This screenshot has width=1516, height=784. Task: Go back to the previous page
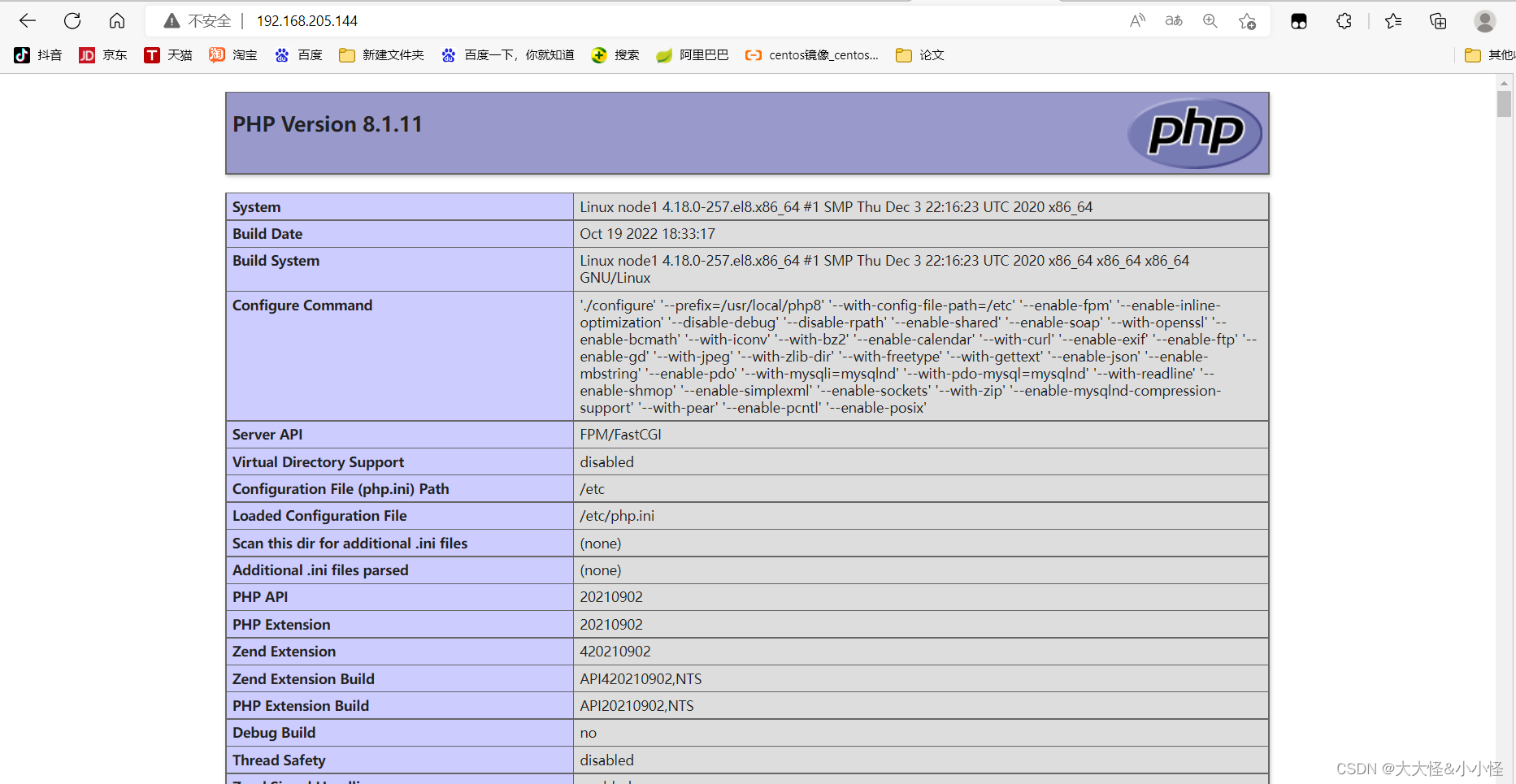(x=28, y=21)
